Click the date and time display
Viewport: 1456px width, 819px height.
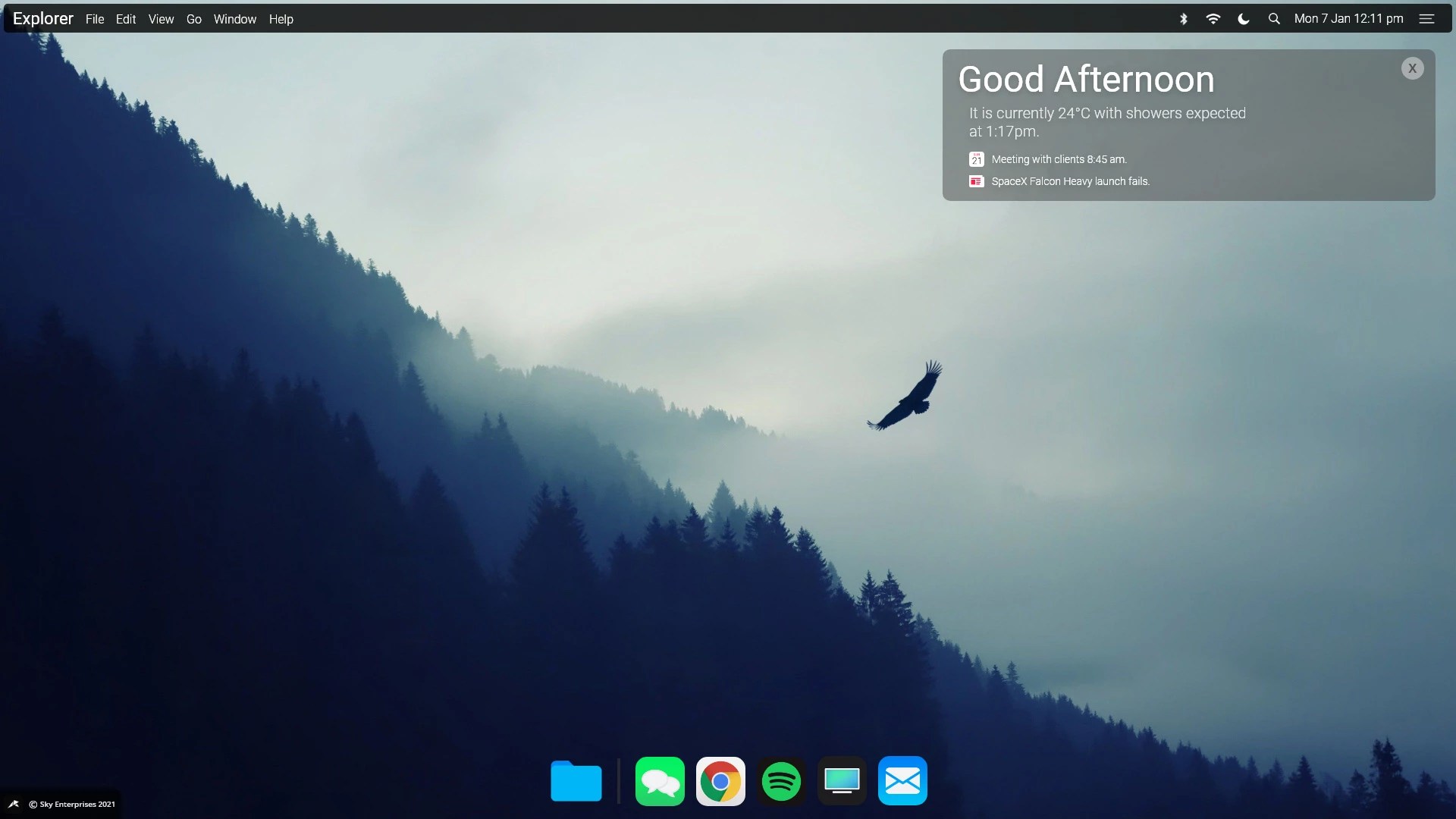[1348, 19]
